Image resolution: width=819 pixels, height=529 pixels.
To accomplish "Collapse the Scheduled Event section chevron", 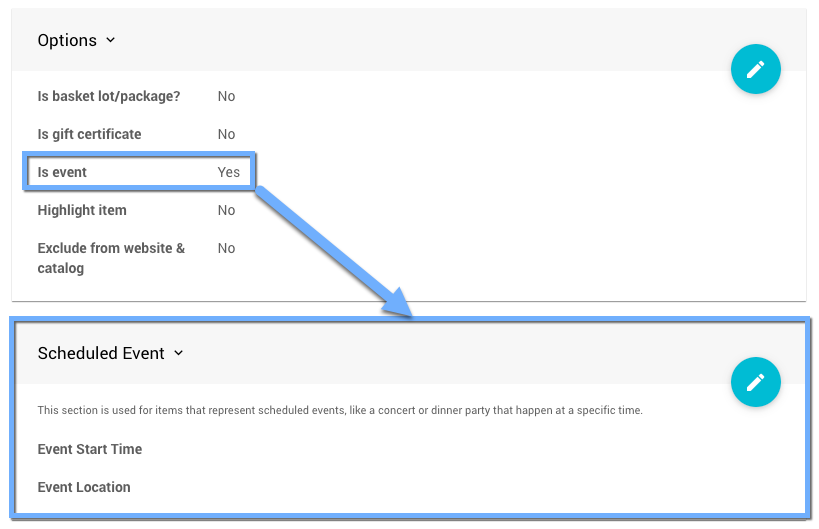I will [x=179, y=353].
